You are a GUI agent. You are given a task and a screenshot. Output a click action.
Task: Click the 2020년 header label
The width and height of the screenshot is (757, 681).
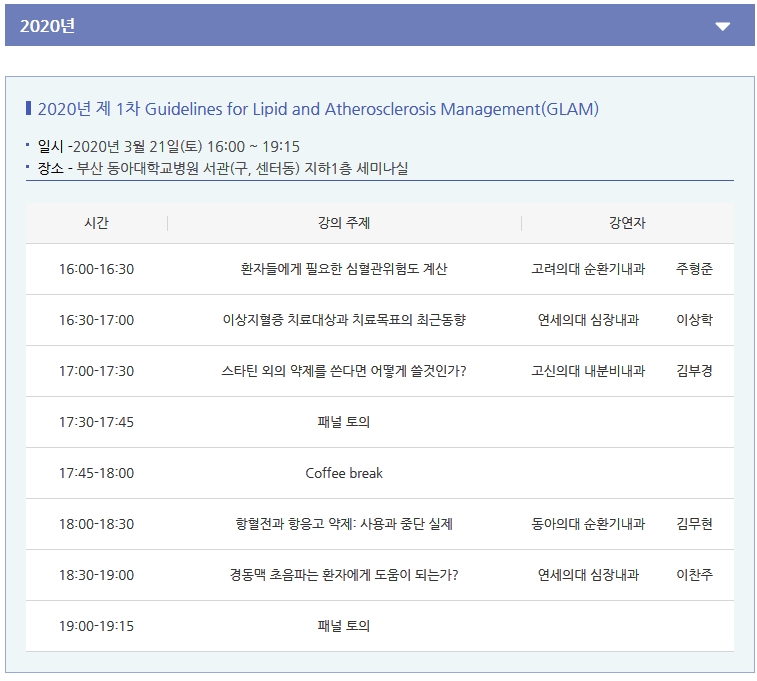[x=47, y=26]
